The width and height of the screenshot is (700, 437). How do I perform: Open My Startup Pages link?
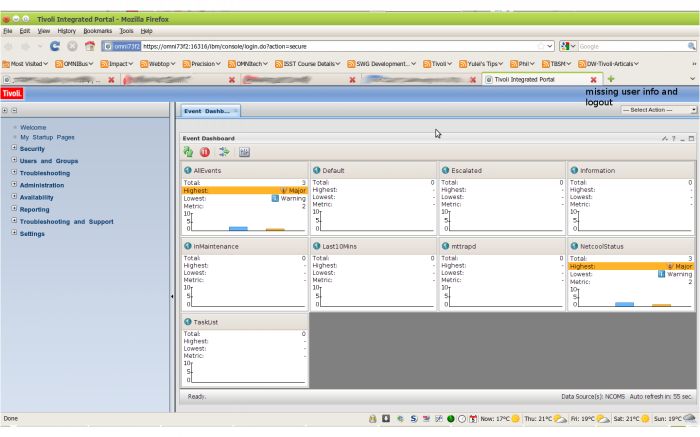point(47,137)
